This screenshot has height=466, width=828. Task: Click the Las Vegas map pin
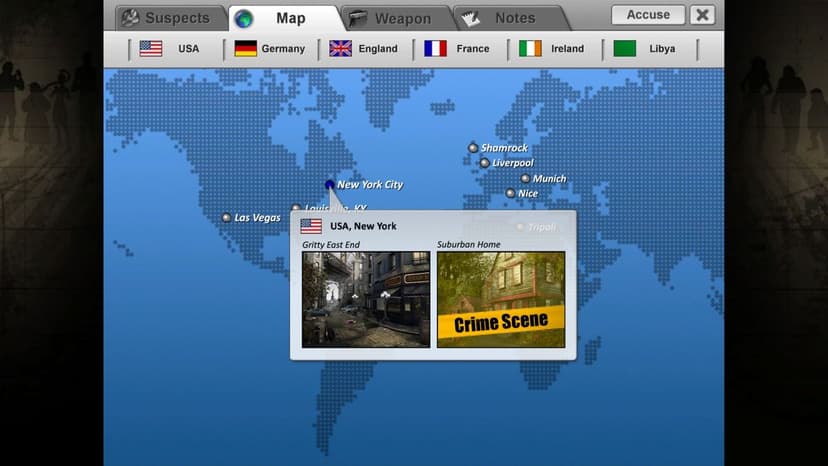pyautogui.click(x=227, y=217)
